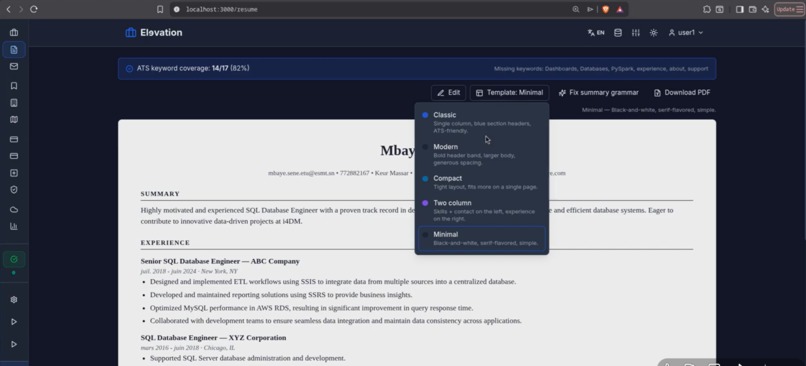The height and width of the screenshot is (366, 806).
Task: Collapse the Template: Minimal dropdown
Action: [509, 93]
